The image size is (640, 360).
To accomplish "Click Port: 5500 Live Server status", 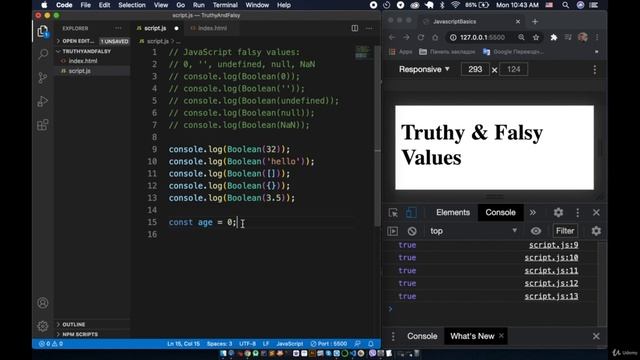I will 329,344.
